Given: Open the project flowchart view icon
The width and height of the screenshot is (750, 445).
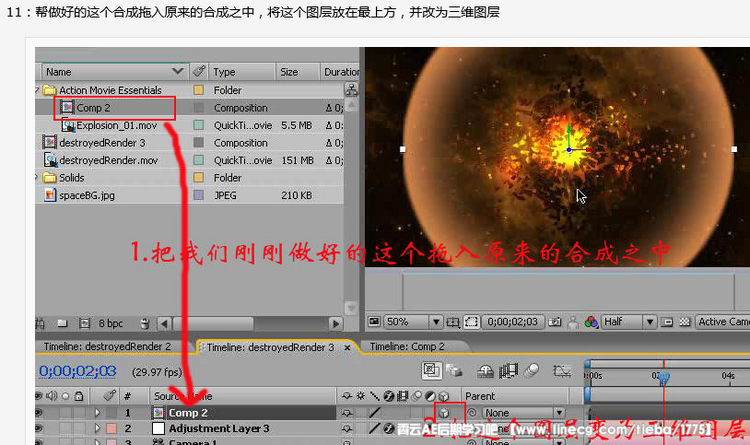Looking at the screenshot, I should click(351, 89).
